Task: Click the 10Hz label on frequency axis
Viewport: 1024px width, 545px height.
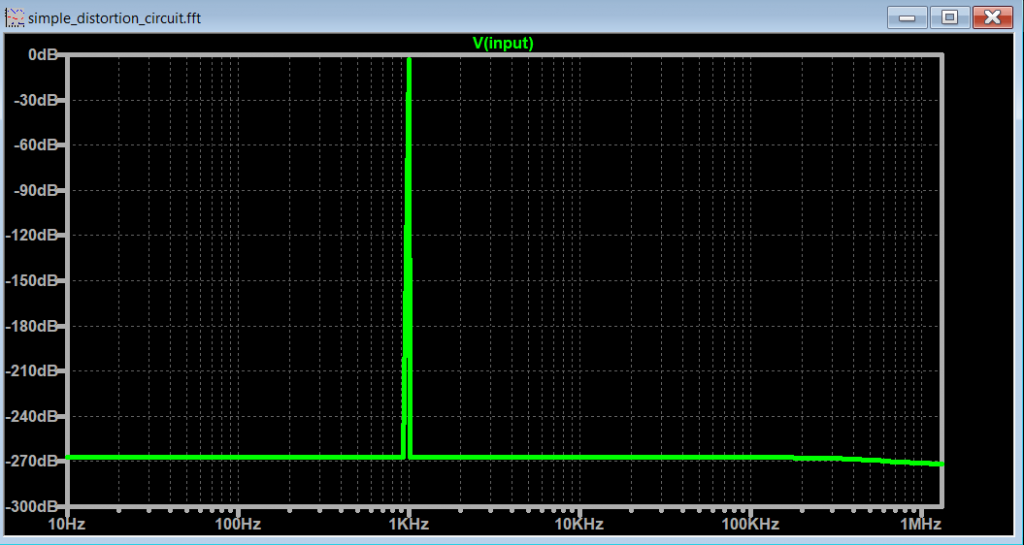Action: pyautogui.click(x=67, y=523)
